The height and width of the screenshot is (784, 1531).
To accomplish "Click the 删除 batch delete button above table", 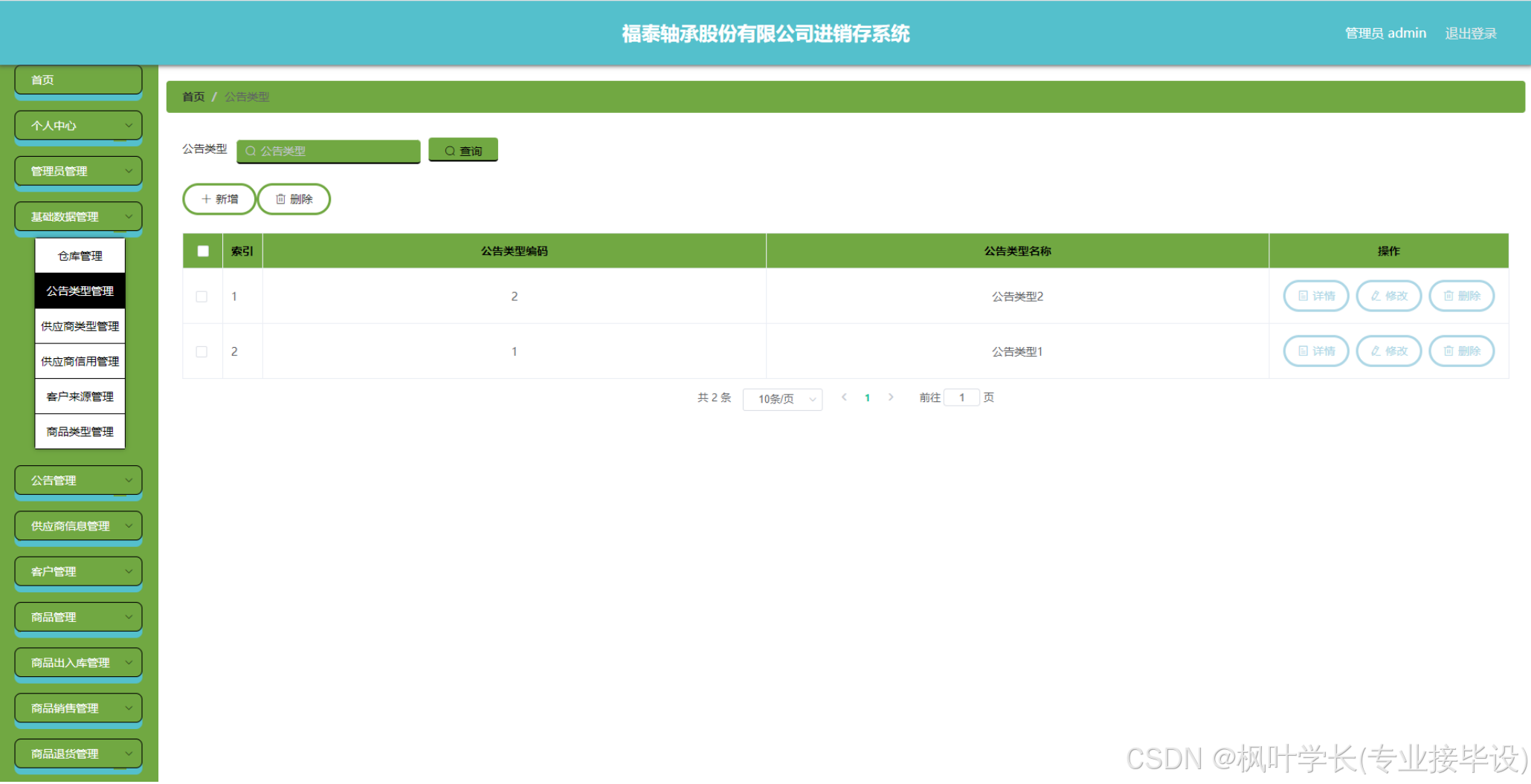I will [294, 199].
